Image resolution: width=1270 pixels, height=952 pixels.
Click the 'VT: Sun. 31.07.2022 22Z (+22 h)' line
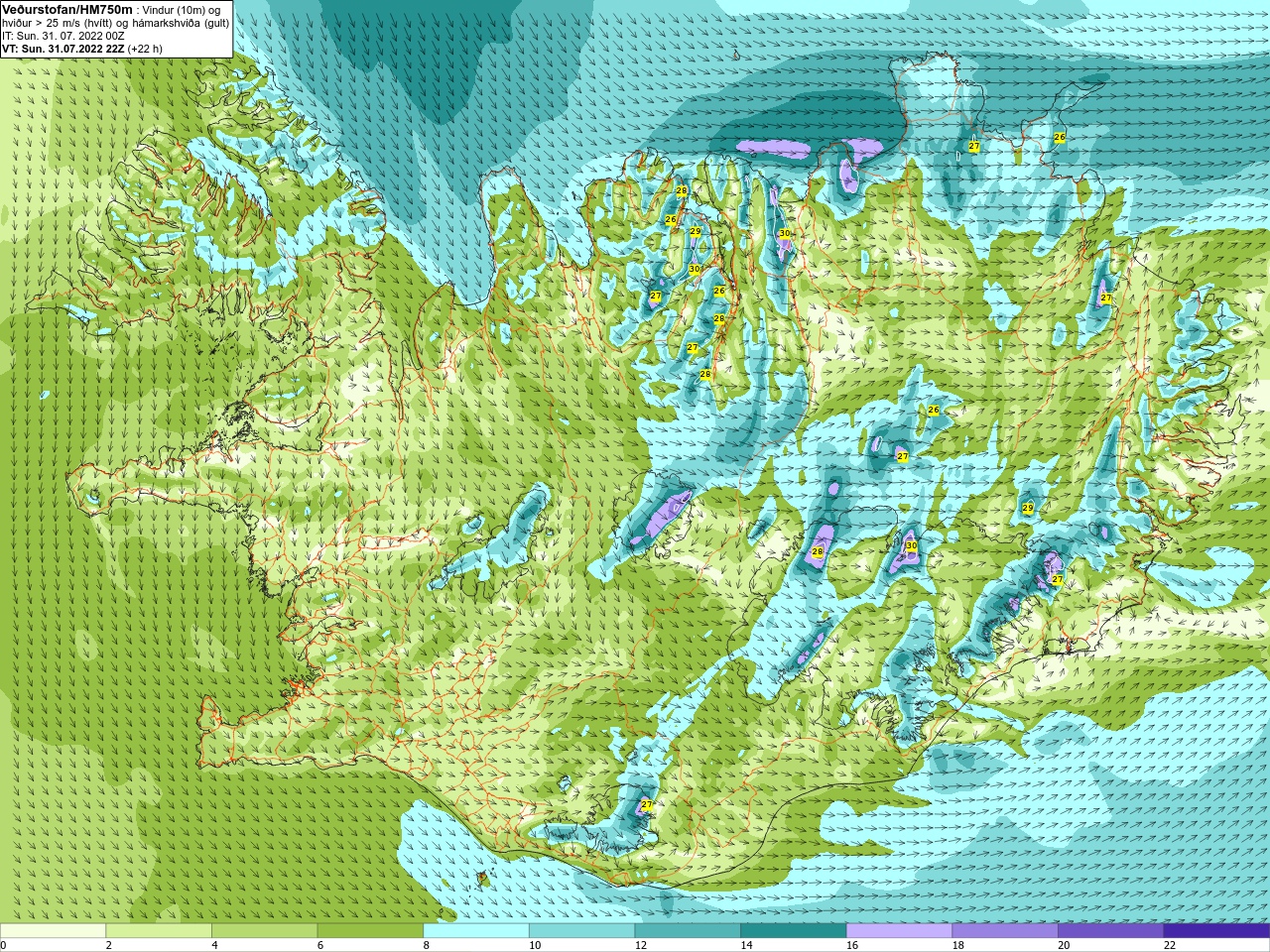(x=82, y=48)
